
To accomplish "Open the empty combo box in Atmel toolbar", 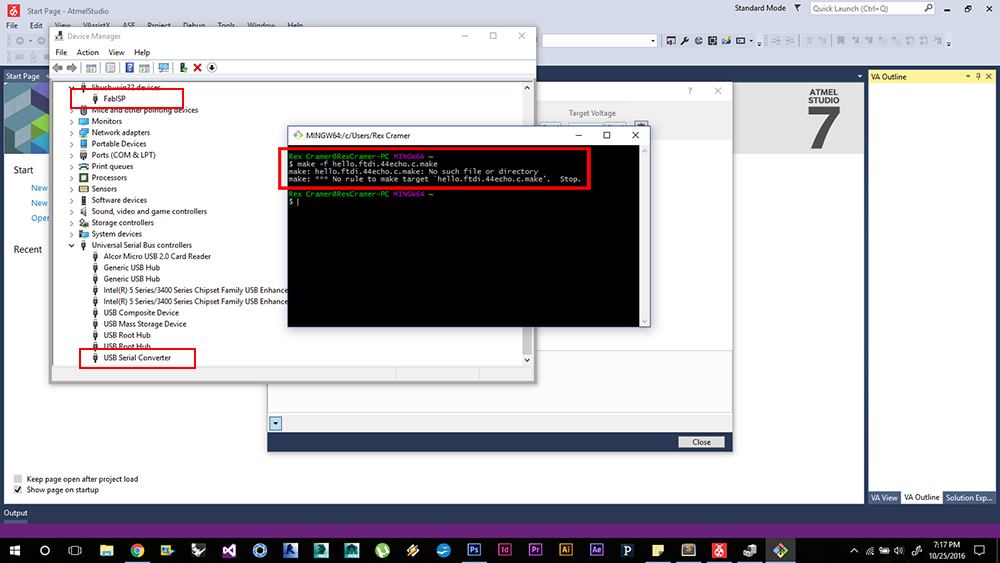I will 599,41.
